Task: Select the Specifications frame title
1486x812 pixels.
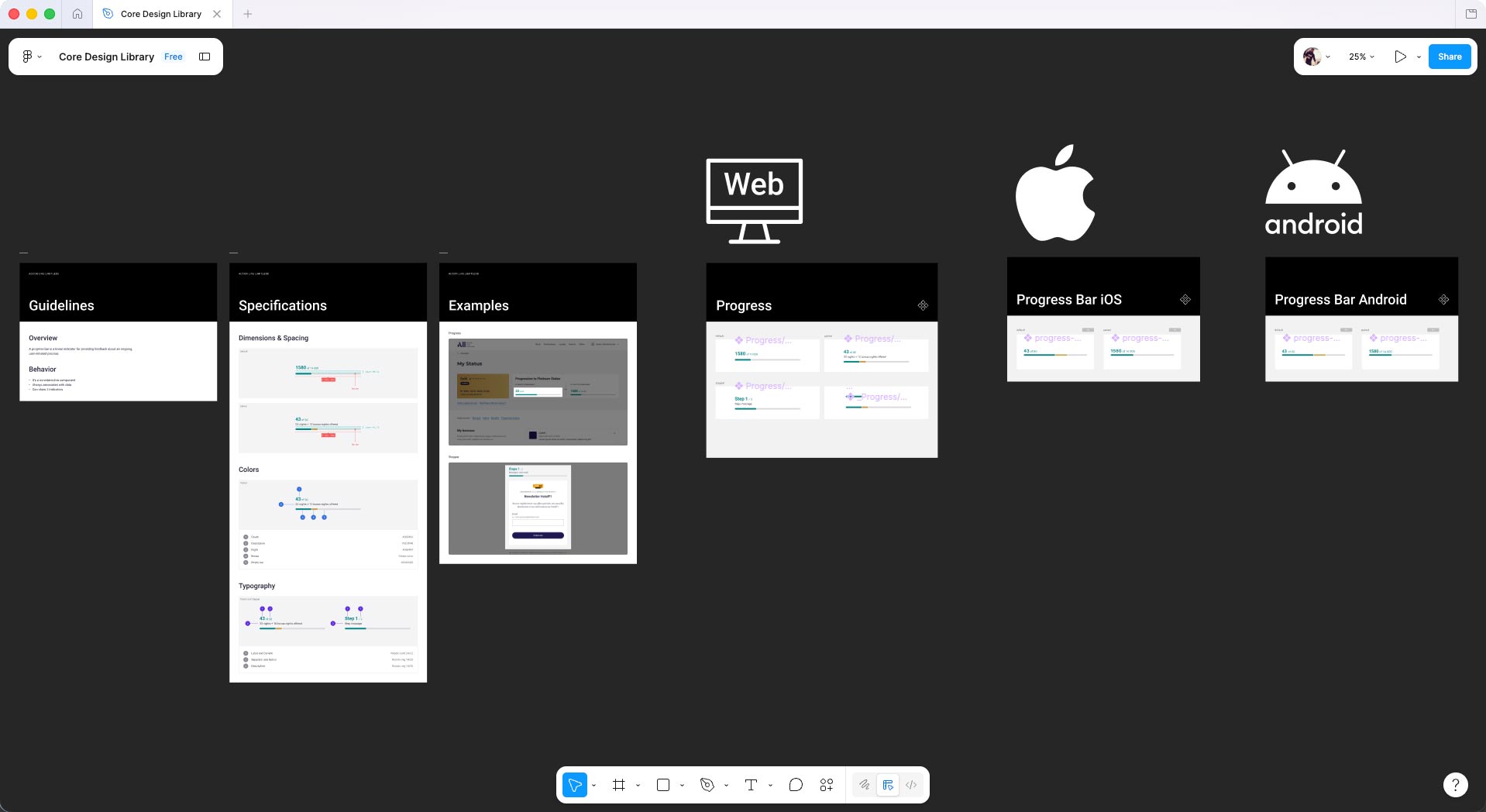Action: [283, 305]
